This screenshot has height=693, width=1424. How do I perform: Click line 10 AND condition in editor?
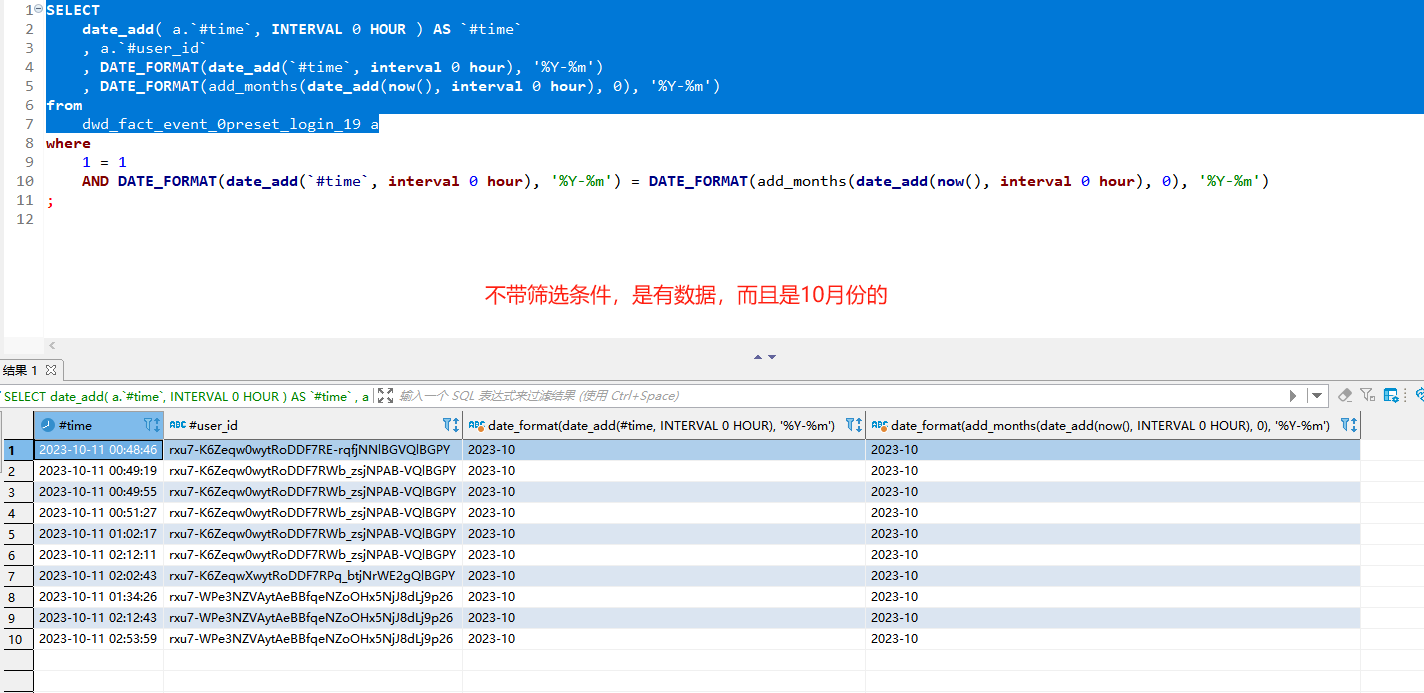point(96,181)
